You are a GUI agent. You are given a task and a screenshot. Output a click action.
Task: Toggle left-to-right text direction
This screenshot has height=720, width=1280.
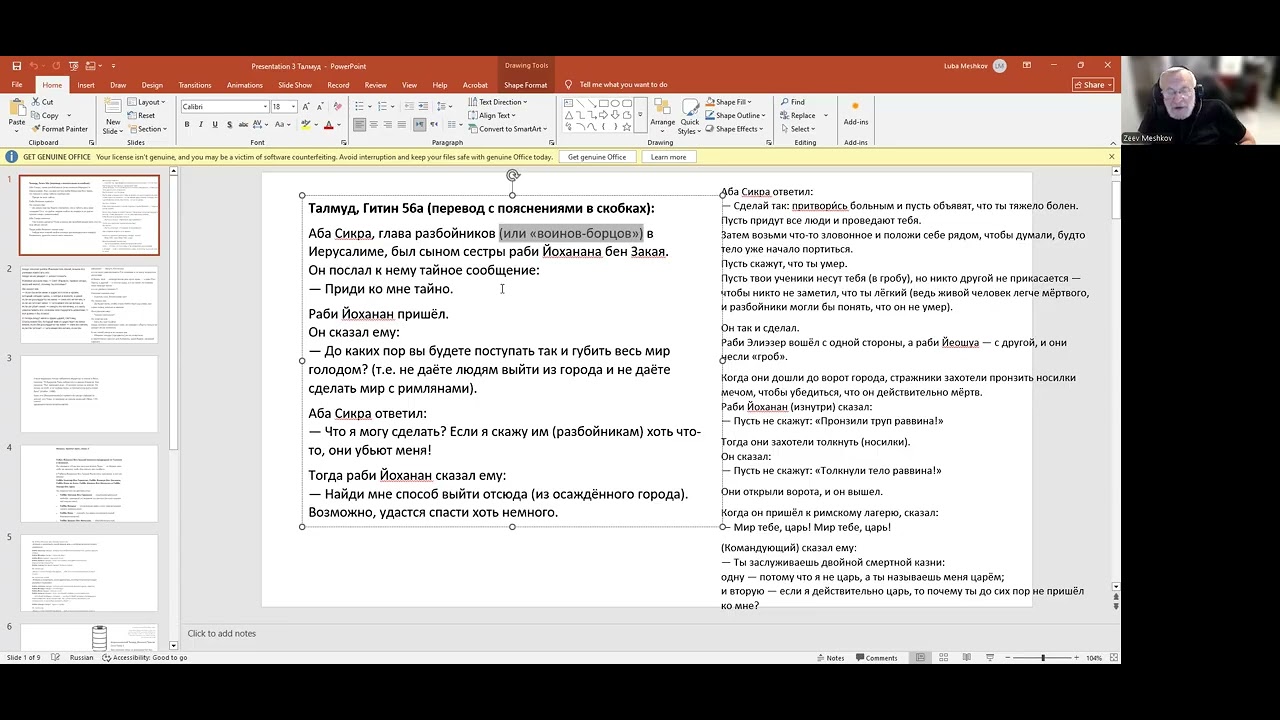coord(419,125)
